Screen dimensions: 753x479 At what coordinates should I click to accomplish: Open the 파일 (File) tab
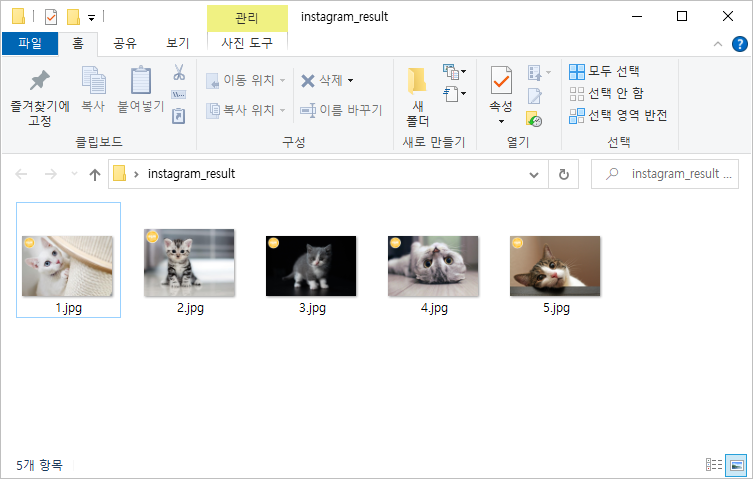click(x=30, y=44)
